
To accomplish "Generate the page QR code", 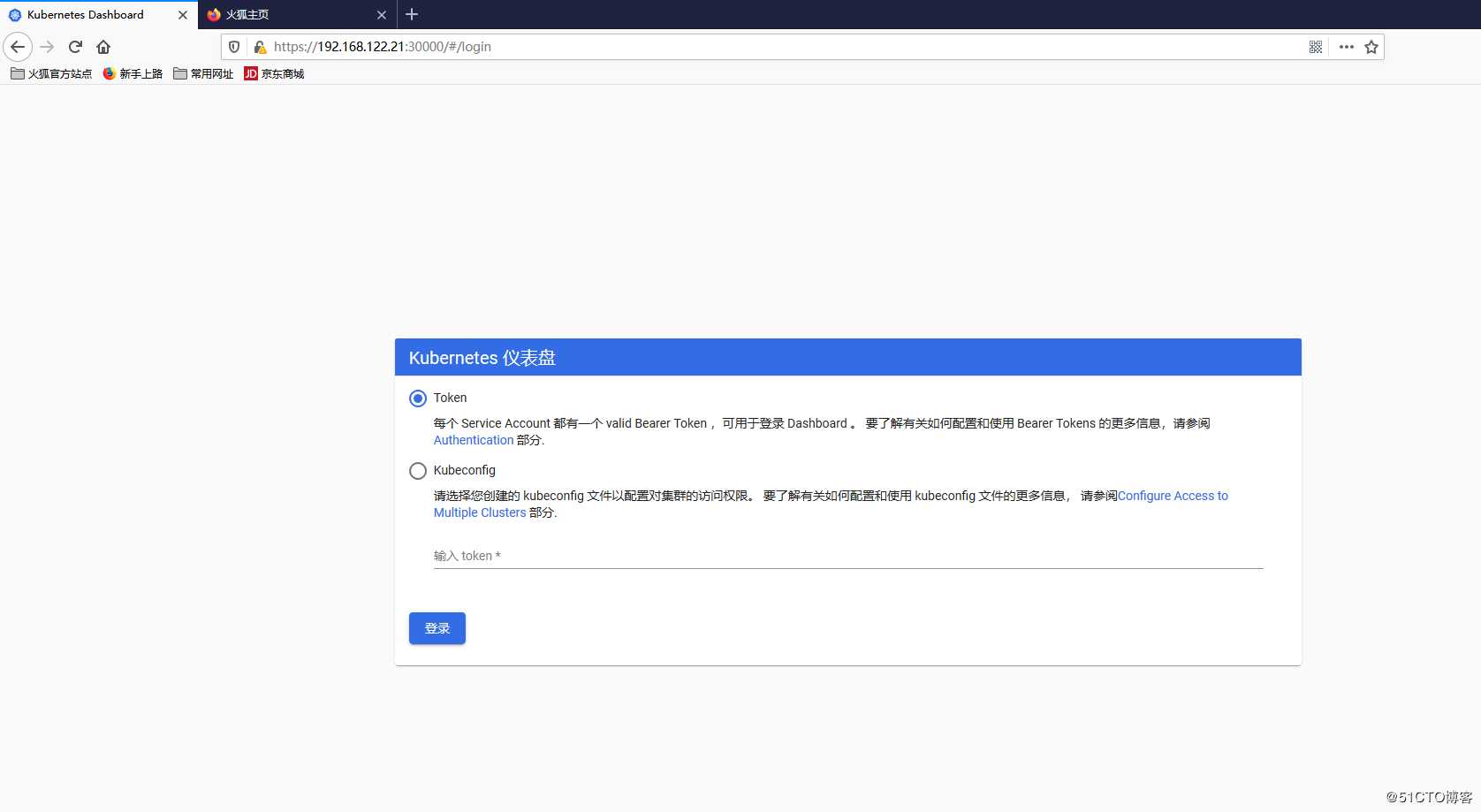I will coord(1316,47).
